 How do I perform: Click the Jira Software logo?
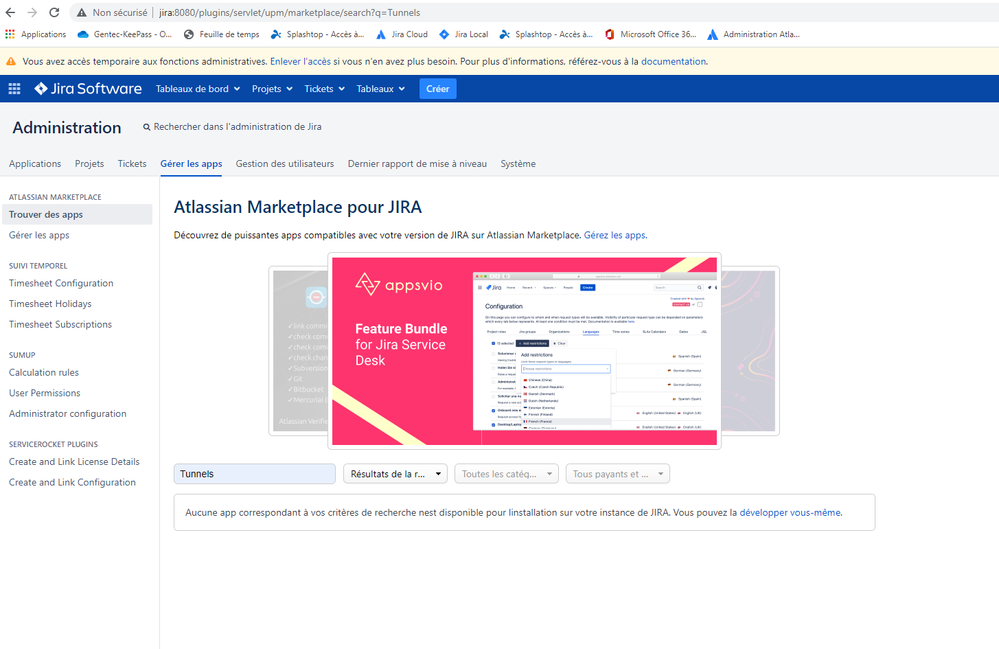tap(88, 89)
